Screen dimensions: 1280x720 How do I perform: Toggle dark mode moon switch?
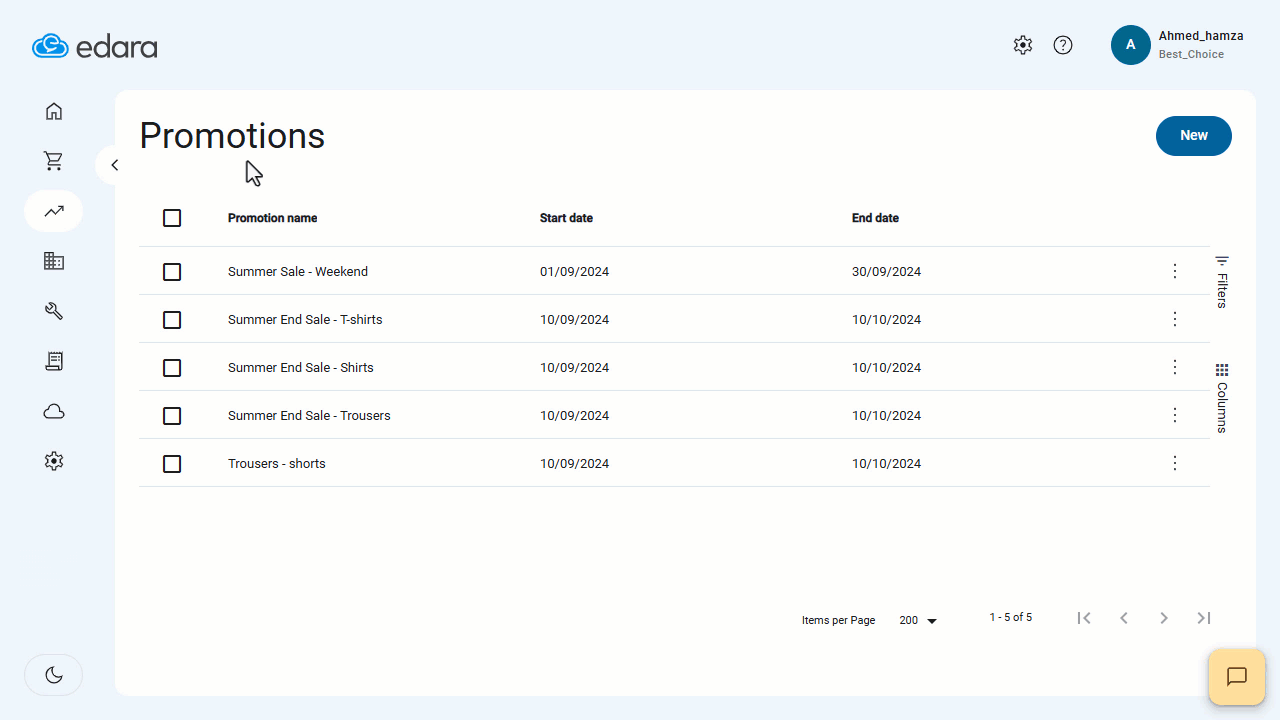point(54,675)
